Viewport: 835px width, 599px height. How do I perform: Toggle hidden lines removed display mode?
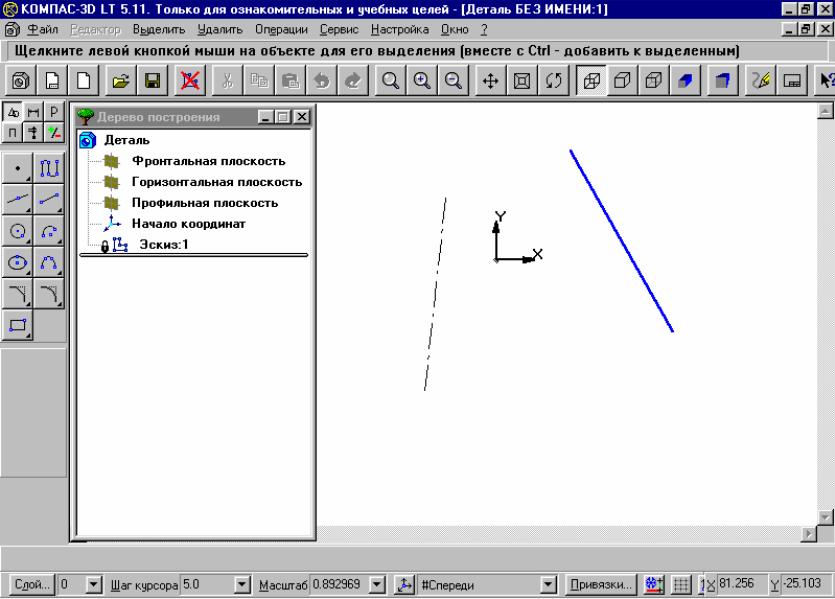click(x=623, y=81)
